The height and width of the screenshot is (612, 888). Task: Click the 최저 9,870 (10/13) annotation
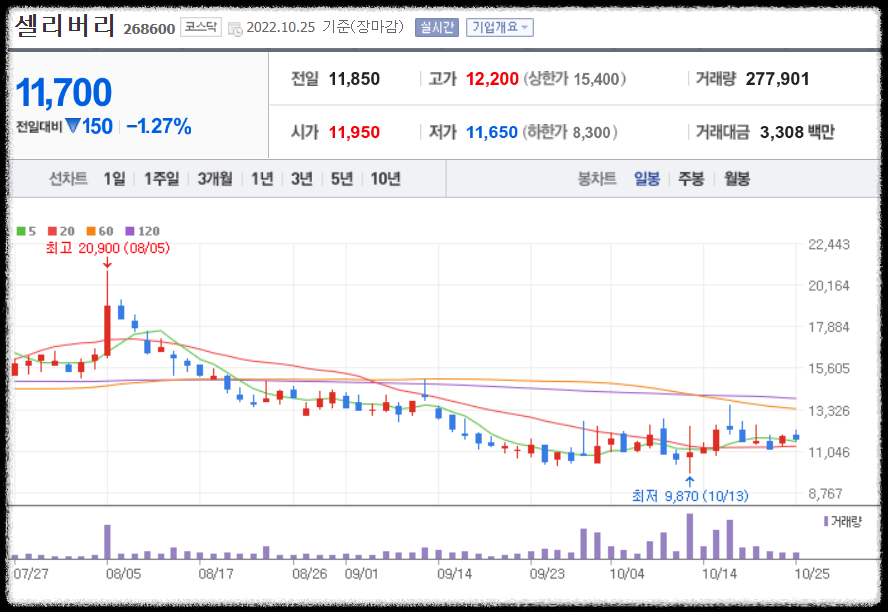[690, 497]
